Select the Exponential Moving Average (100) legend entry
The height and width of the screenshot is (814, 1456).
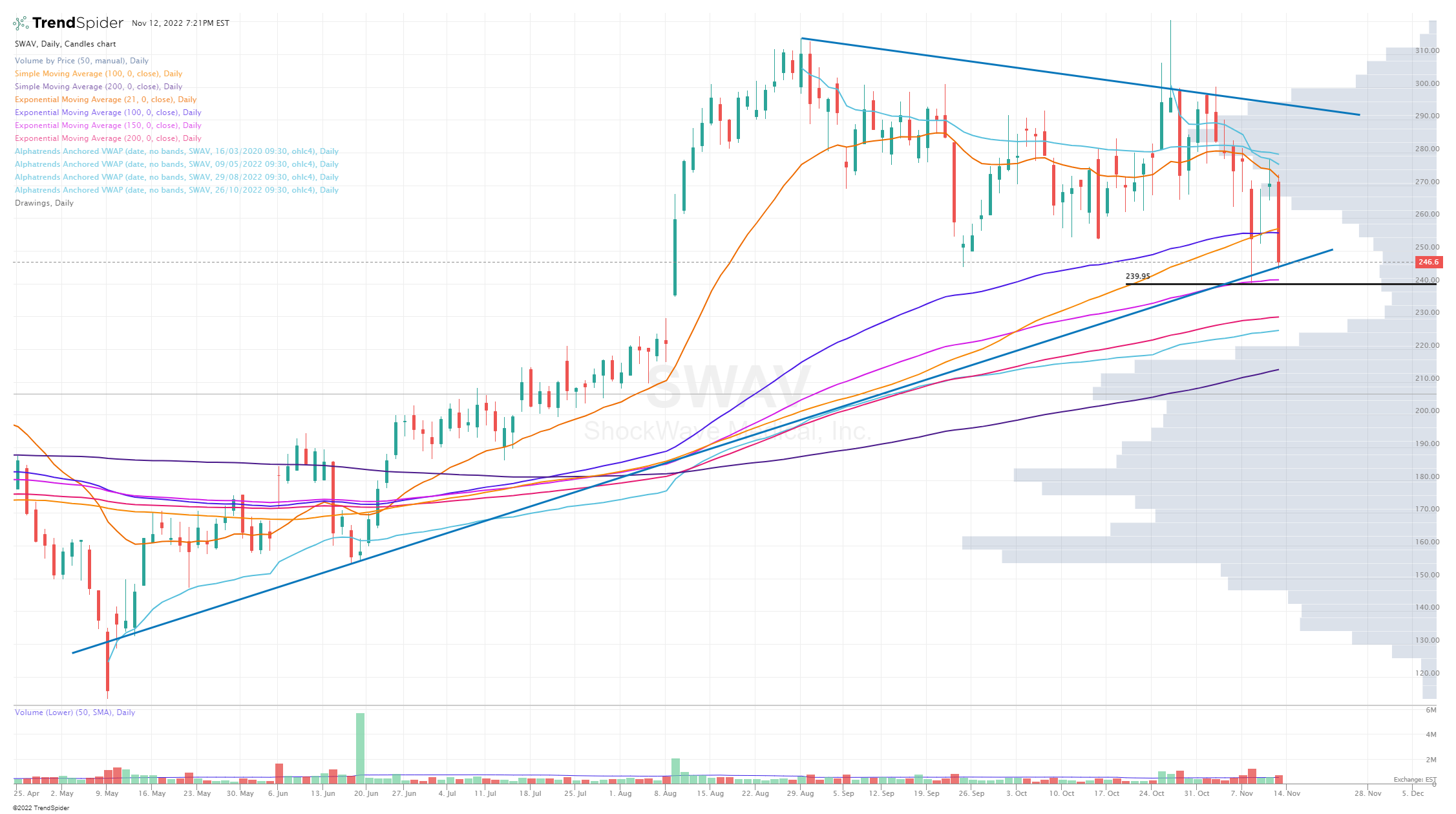[x=108, y=112]
